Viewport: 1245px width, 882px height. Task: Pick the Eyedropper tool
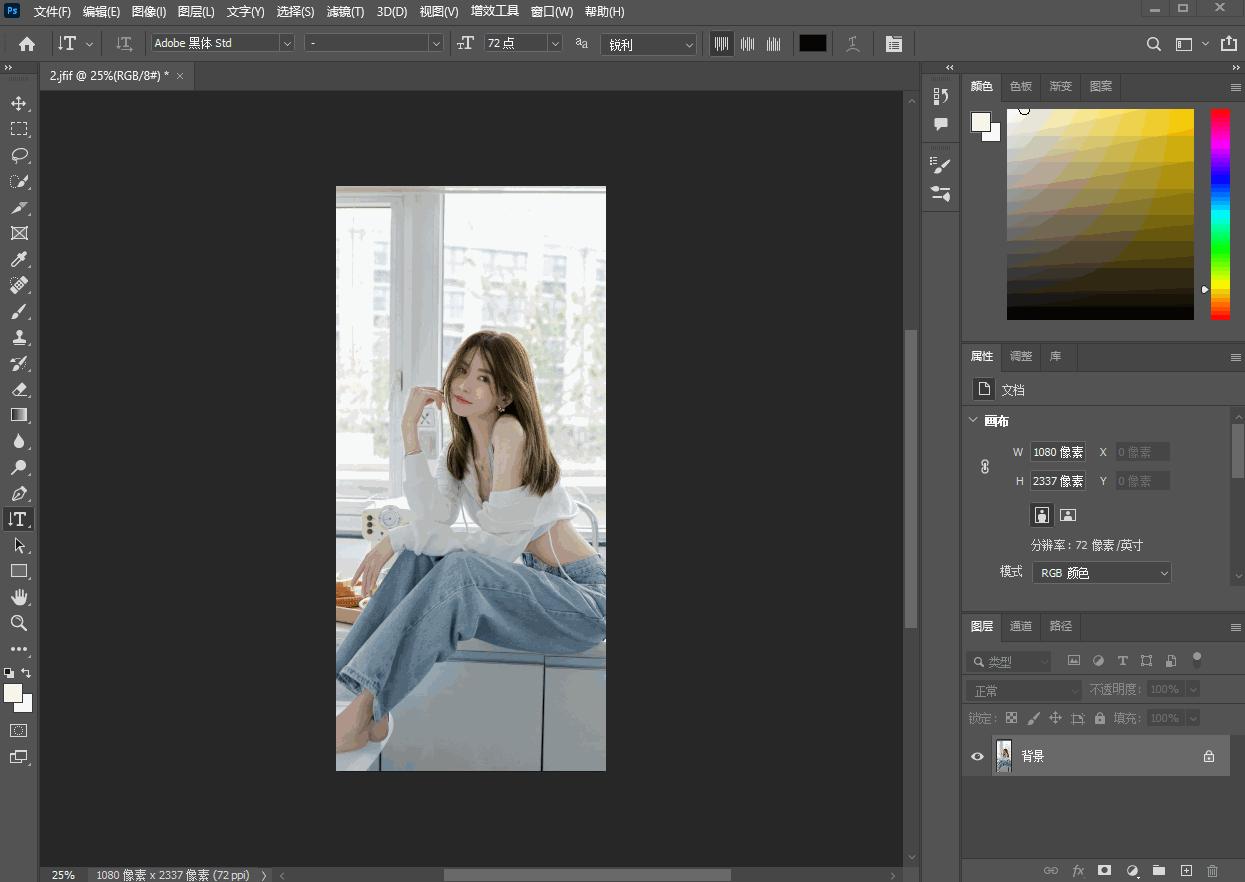19,259
